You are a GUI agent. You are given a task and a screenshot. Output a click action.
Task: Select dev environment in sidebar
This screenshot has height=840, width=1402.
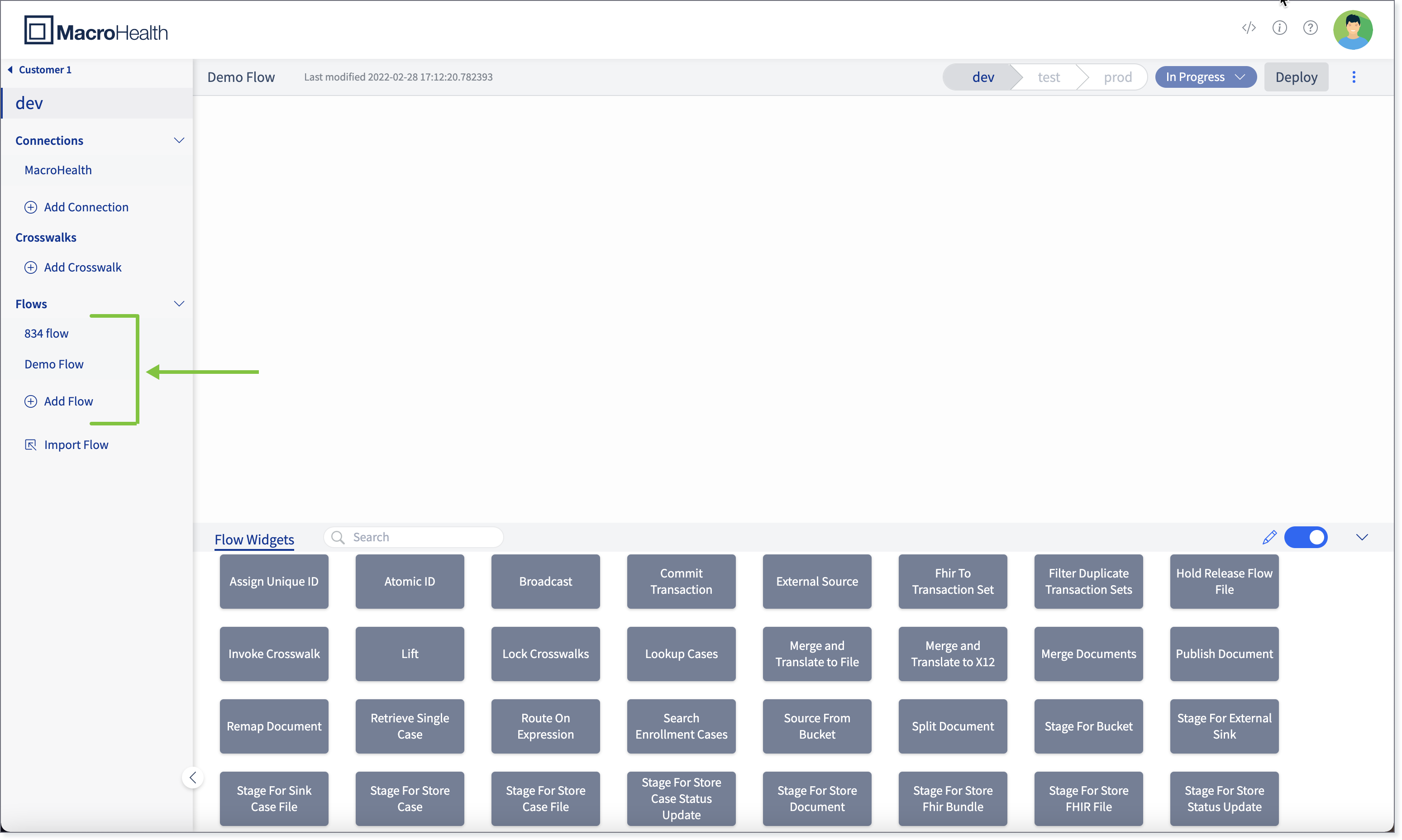pyautogui.click(x=97, y=103)
